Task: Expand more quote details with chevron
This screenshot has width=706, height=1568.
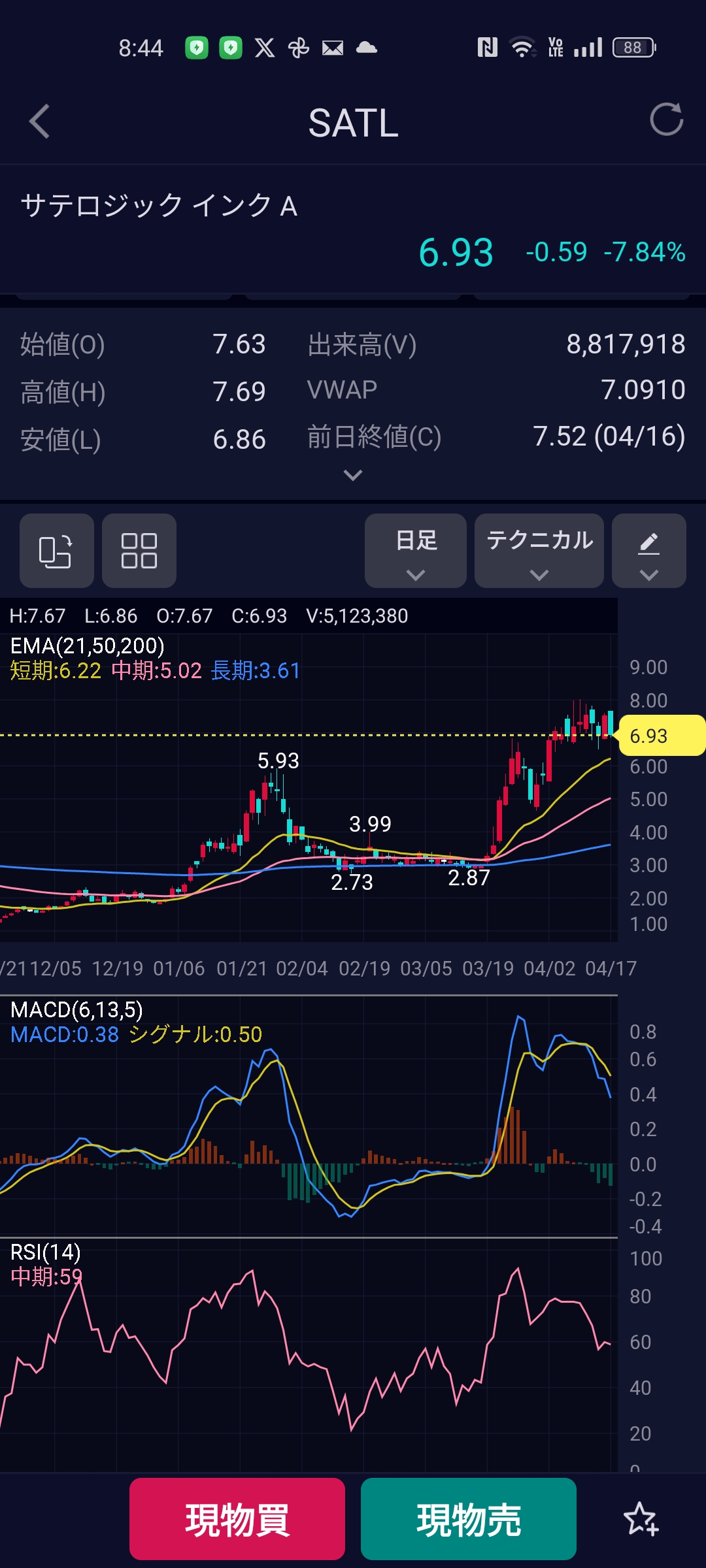Action: point(353,475)
